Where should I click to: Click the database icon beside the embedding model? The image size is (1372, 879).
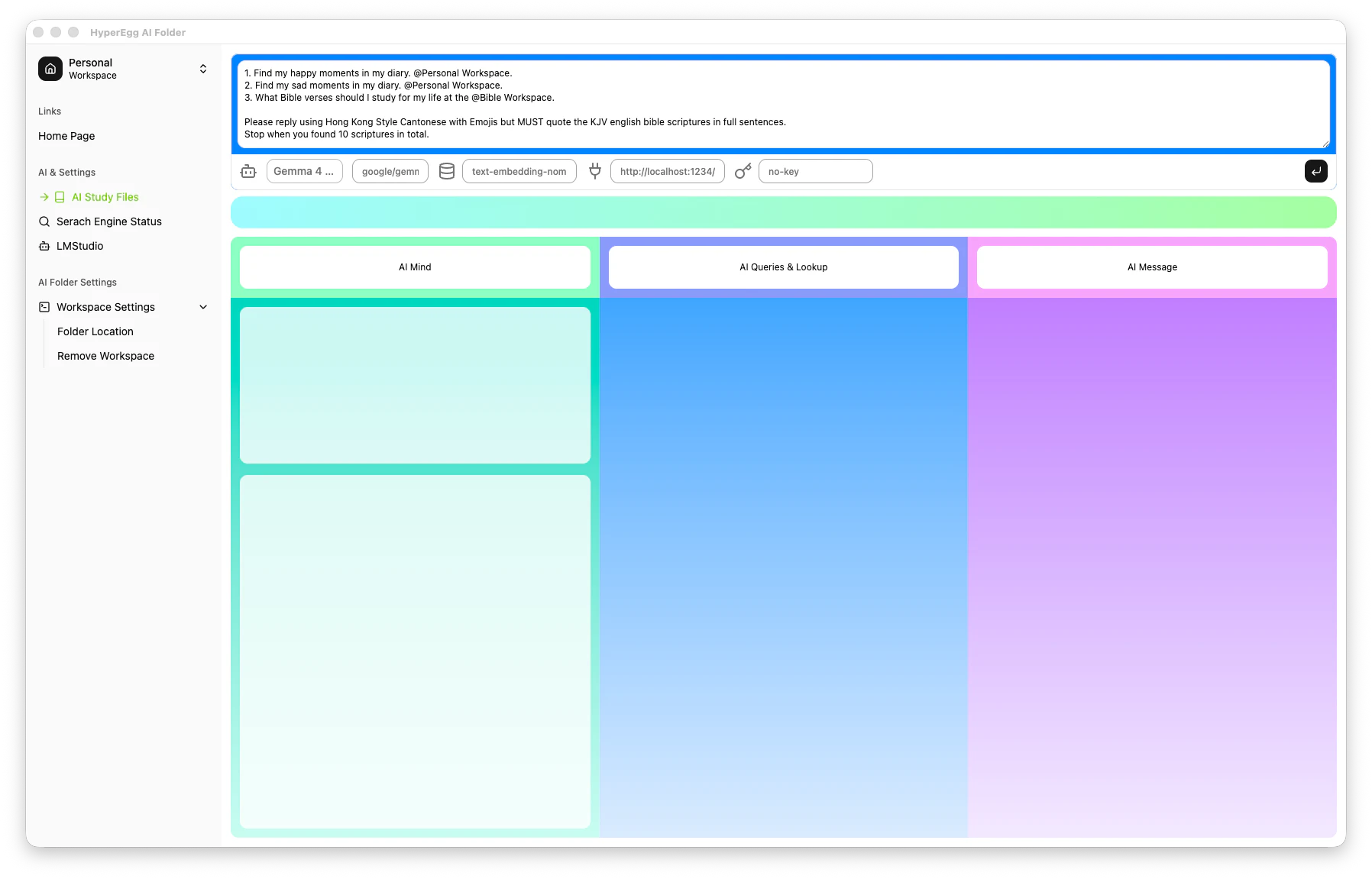point(447,171)
